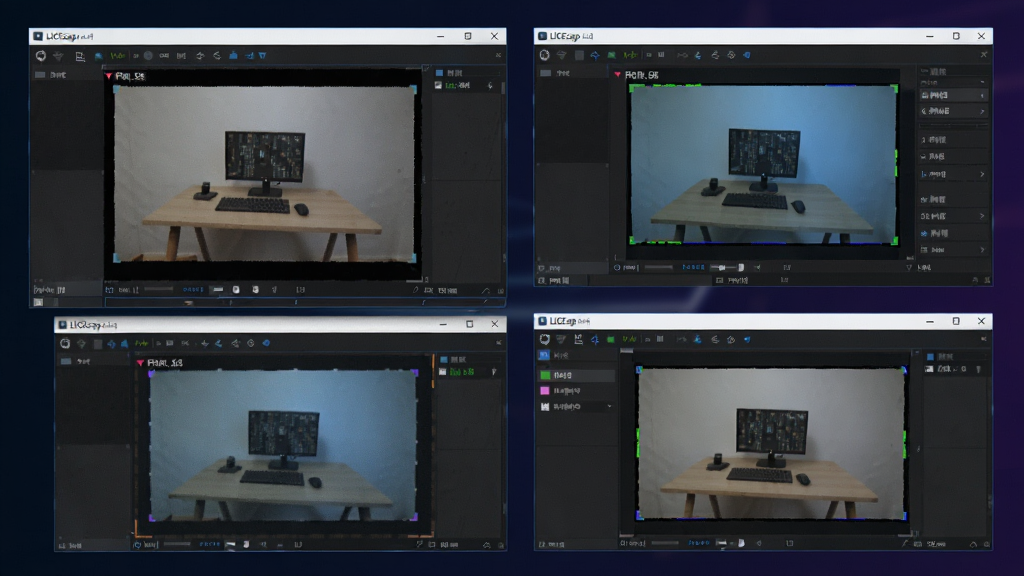The image size is (1024, 576).
Task: Expand the bottom row chevron in top-right window's panel
Action: (982, 249)
